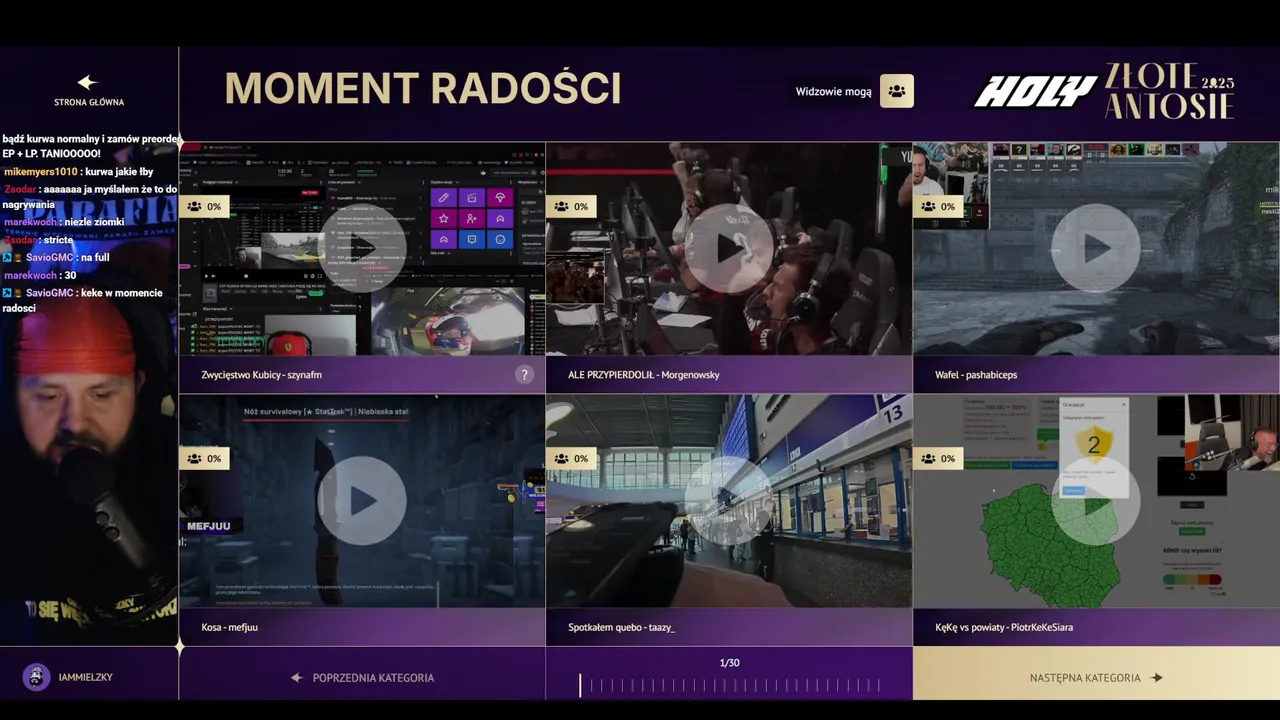The width and height of the screenshot is (1280, 720).
Task: Click vote percentage badge on Kękę vs powiaty clip
Action: coord(939,458)
